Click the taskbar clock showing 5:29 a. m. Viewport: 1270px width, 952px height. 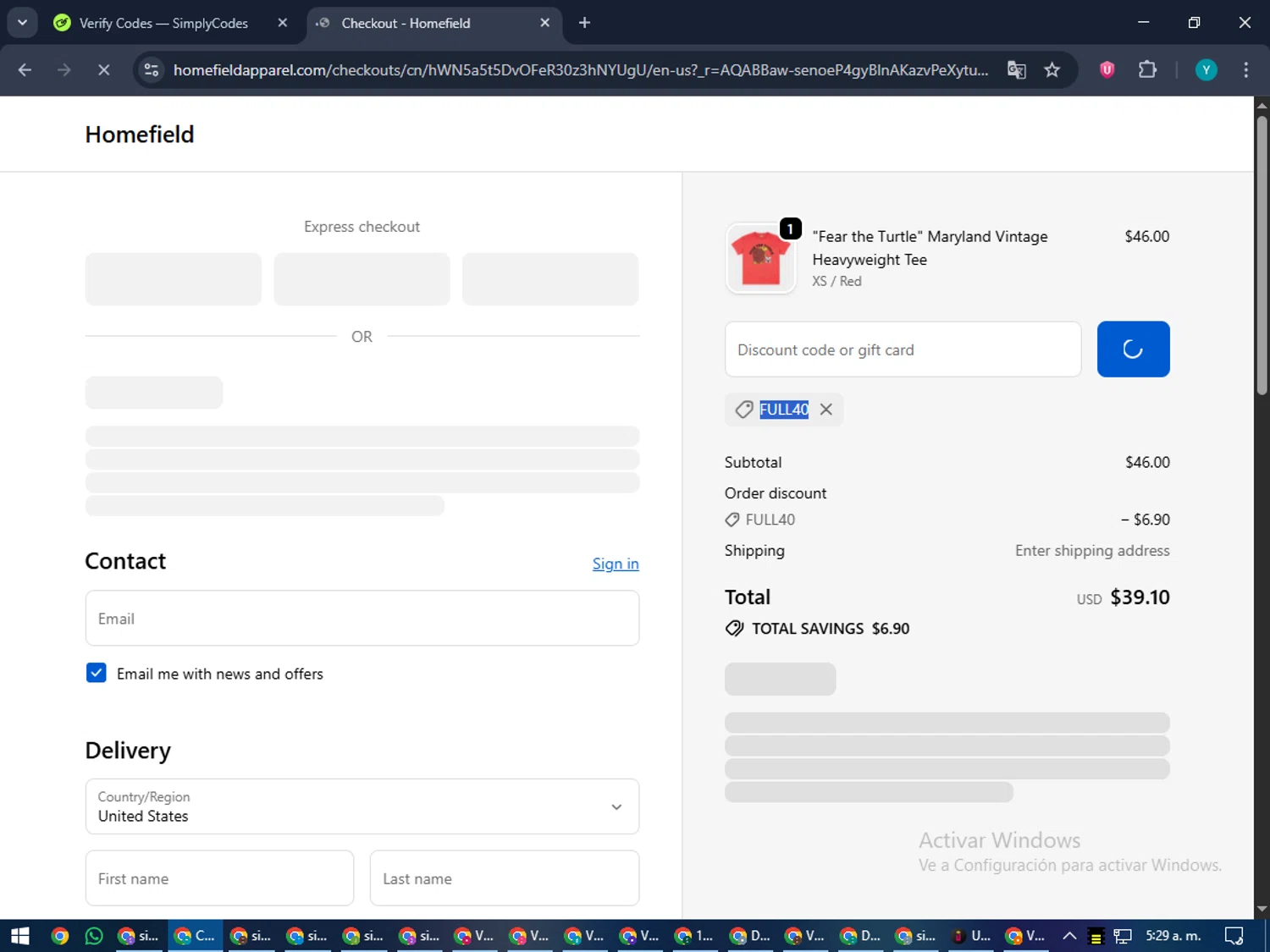[x=1173, y=936]
